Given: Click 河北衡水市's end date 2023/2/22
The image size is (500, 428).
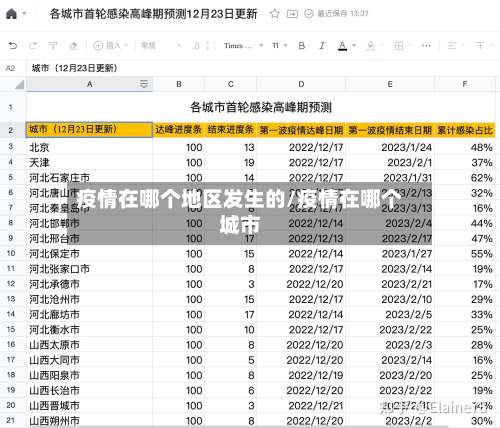Looking at the screenshot, I should coord(390,330).
